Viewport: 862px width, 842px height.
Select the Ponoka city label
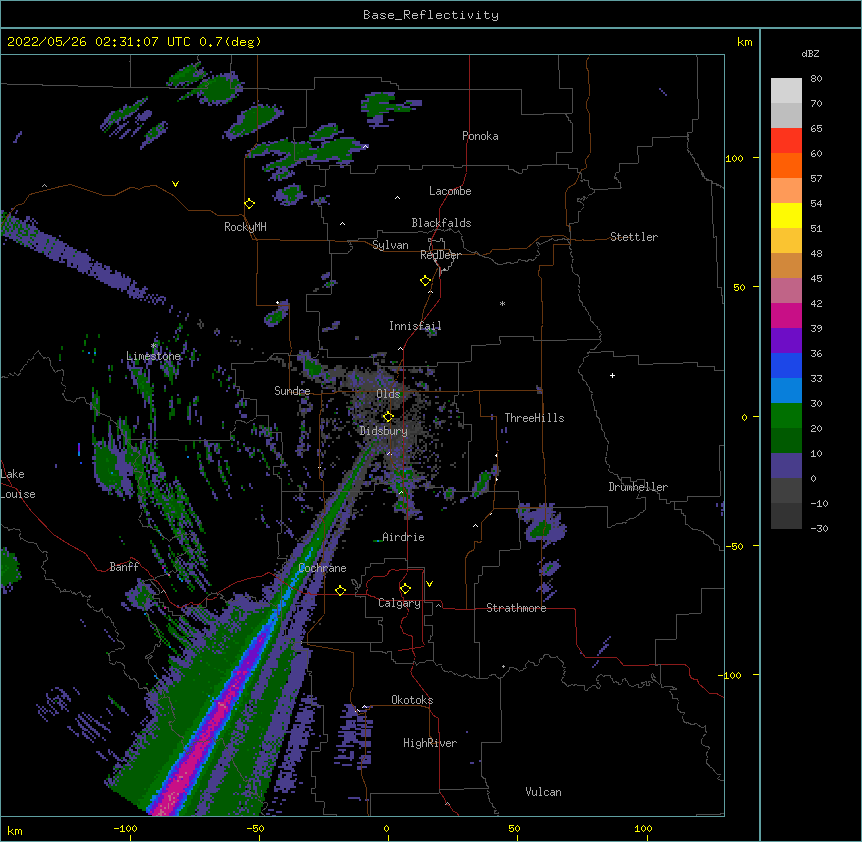click(x=480, y=136)
